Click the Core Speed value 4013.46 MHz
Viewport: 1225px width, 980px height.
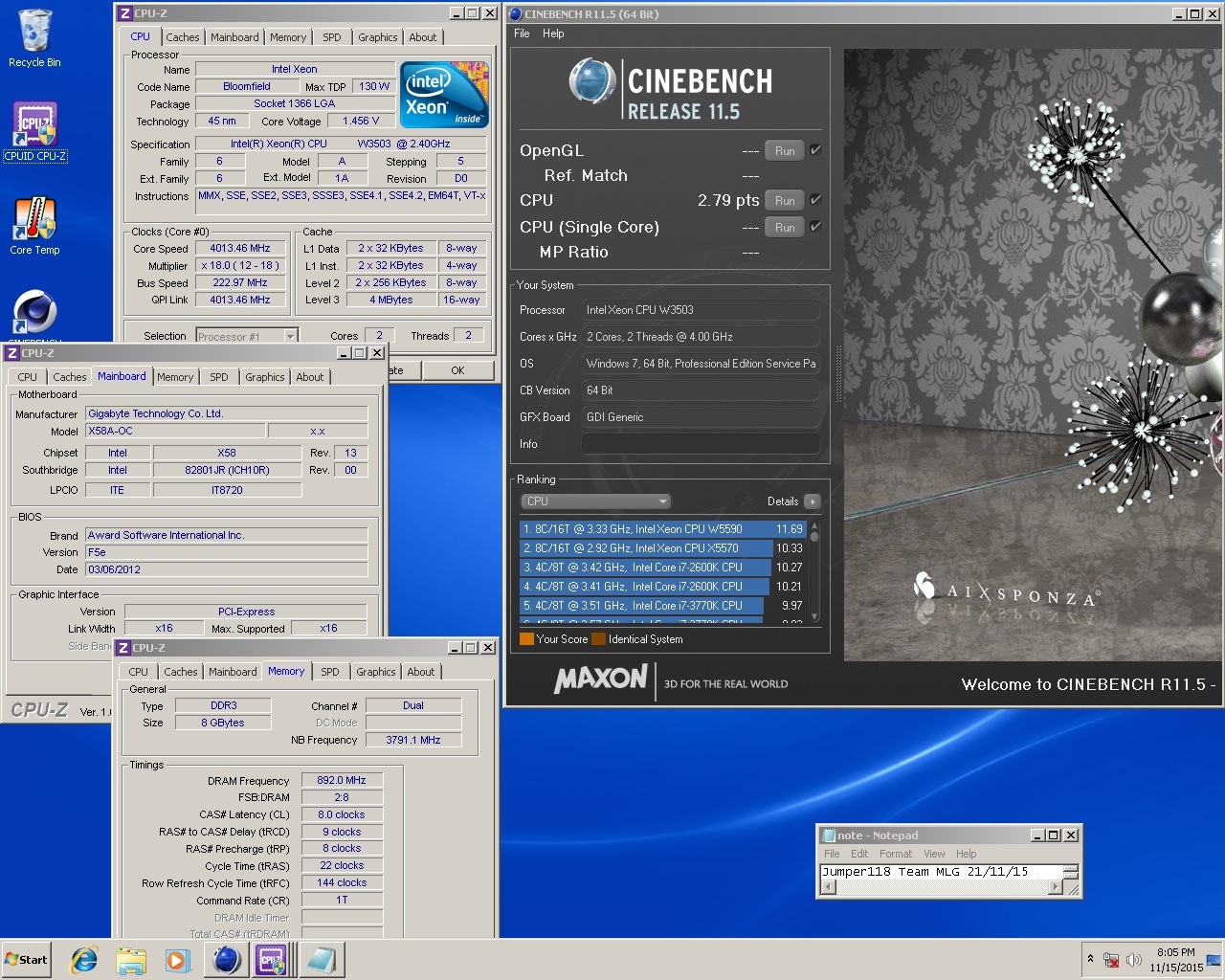coord(240,248)
